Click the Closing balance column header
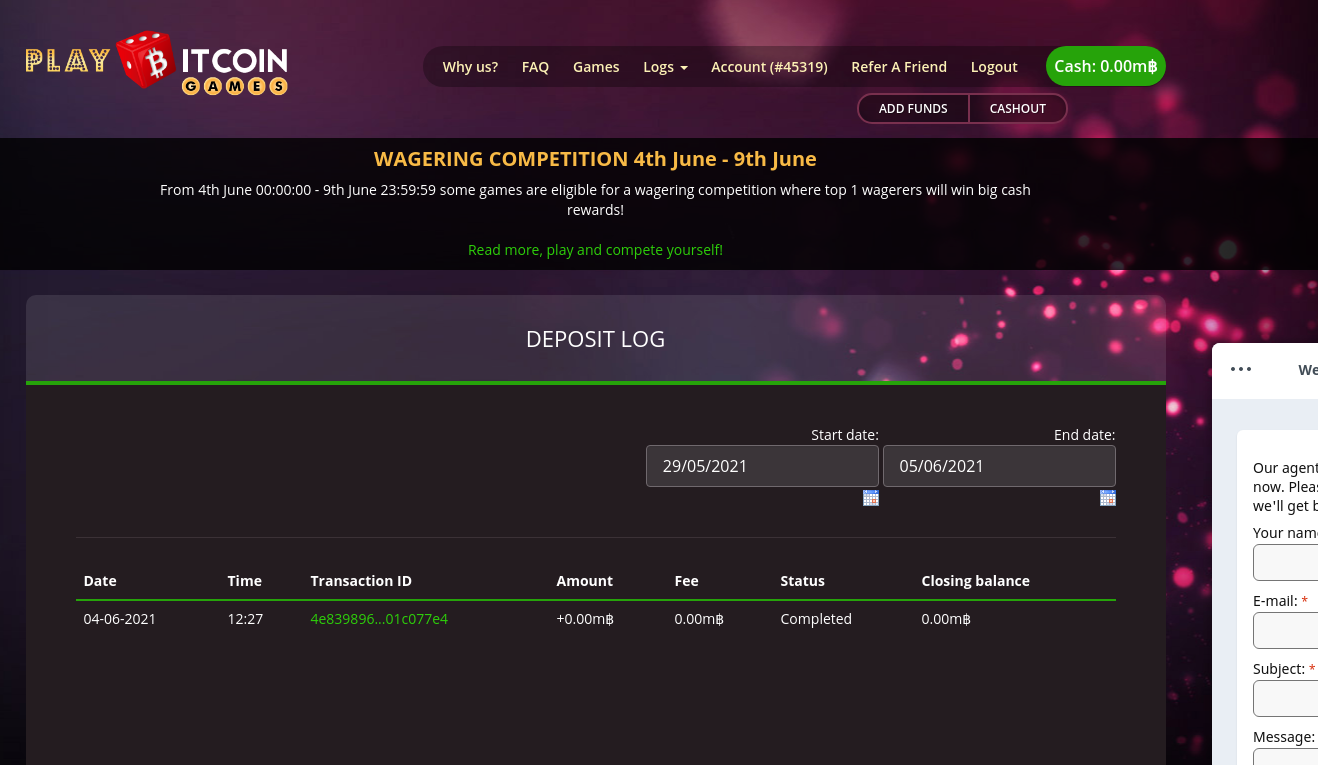This screenshot has height=765, width=1318. [975, 581]
